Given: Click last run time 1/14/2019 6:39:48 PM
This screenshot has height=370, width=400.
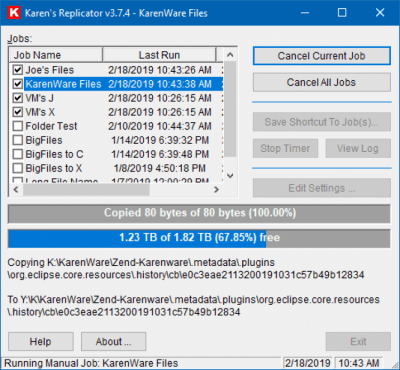Looking at the screenshot, I should click(x=160, y=154).
